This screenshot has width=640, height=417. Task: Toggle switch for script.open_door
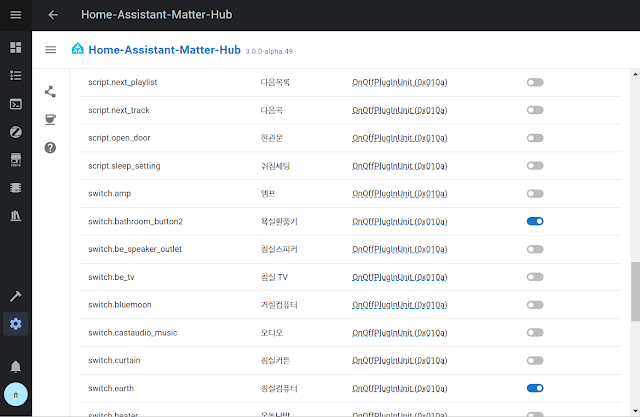535,138
